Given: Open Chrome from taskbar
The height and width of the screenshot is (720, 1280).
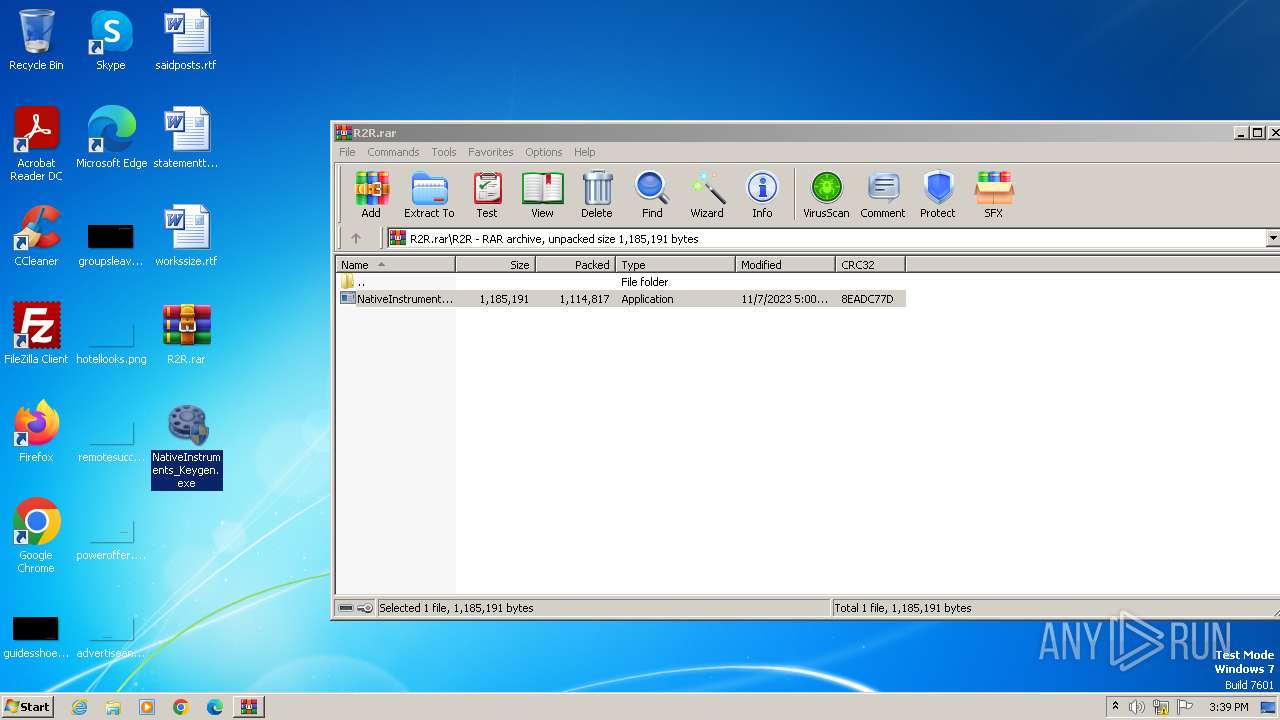Looking at the screenshot, I should coord(181,707).
